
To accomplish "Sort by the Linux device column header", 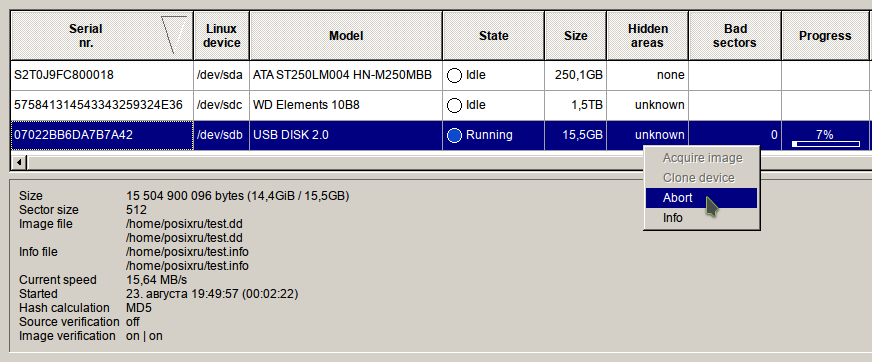I will (221, 36).
